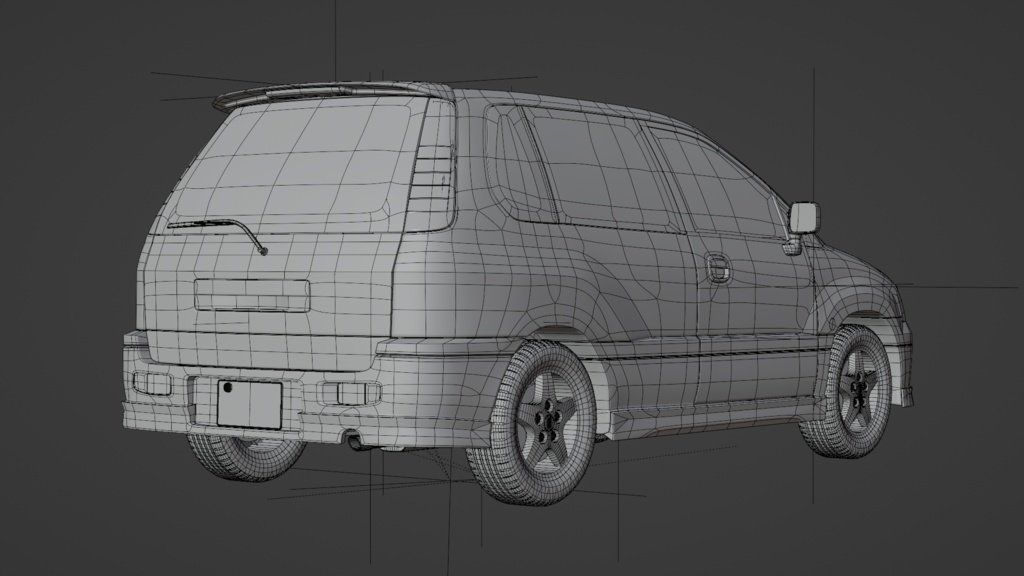Select the tailgate handle recess above the bumper

252,295
